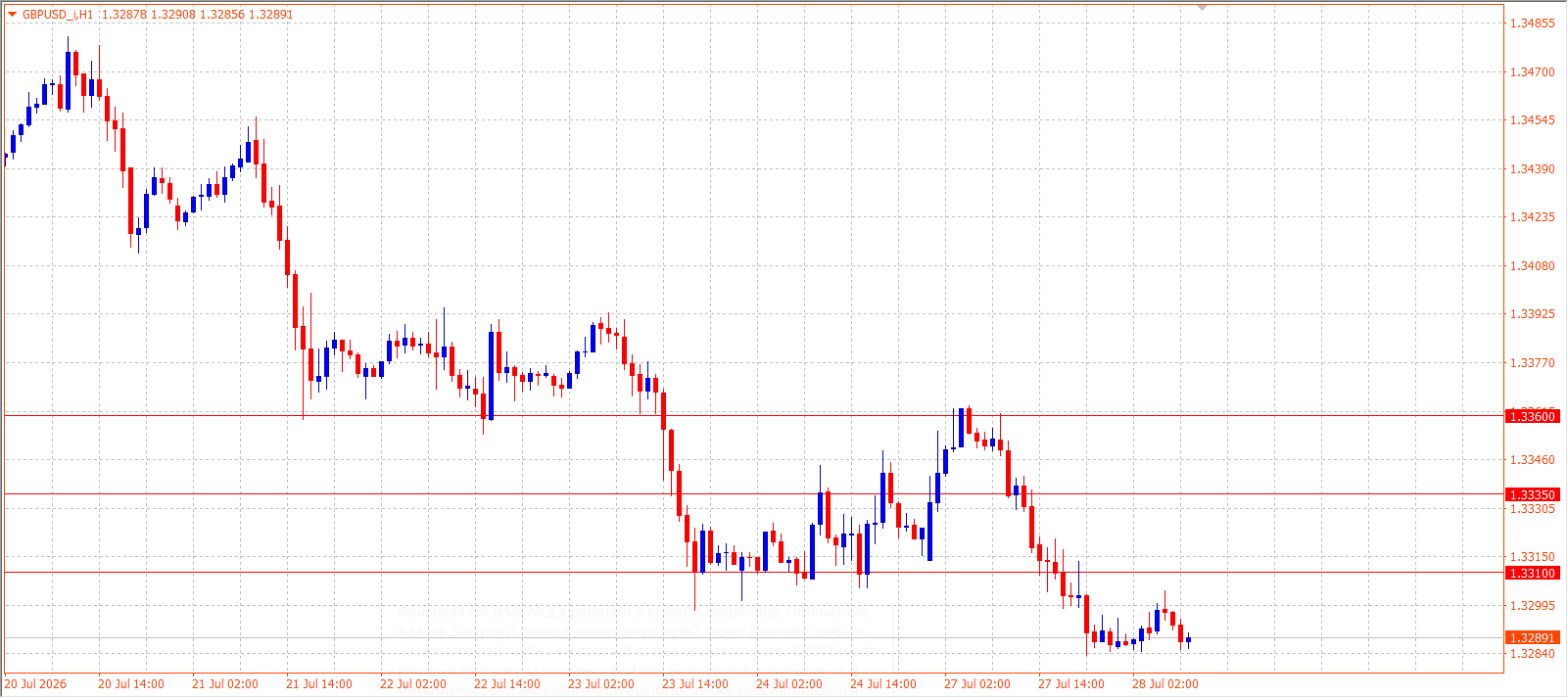Click time axis label 22 Jul 14:00
This screenshot has height=698, width=1568.
(x=507, y=684)
